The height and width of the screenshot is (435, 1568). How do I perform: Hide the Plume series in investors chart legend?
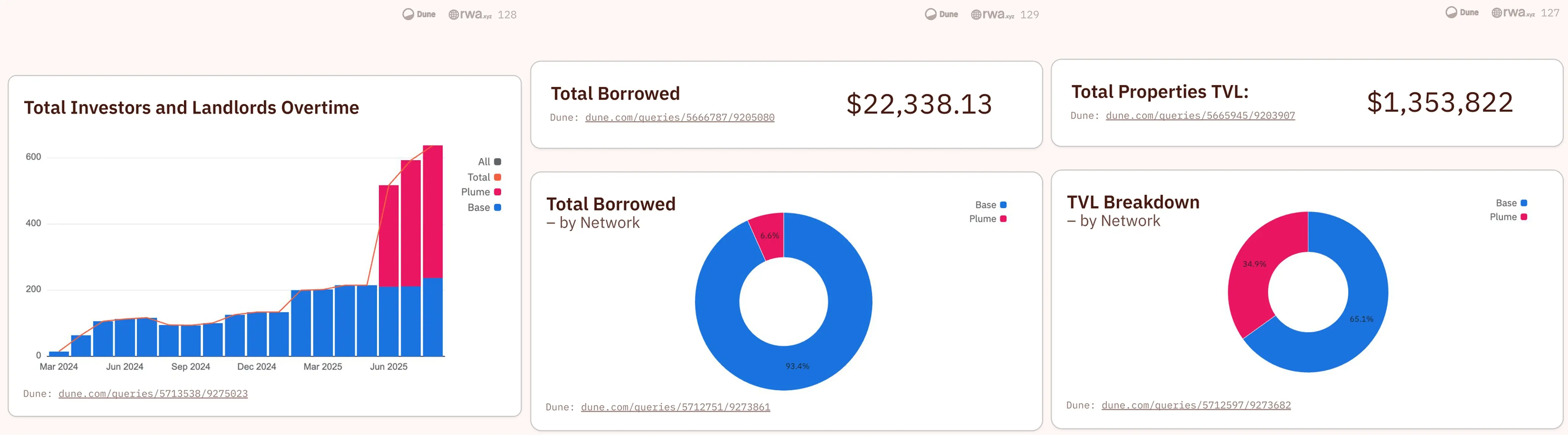(x=481, y=192)
